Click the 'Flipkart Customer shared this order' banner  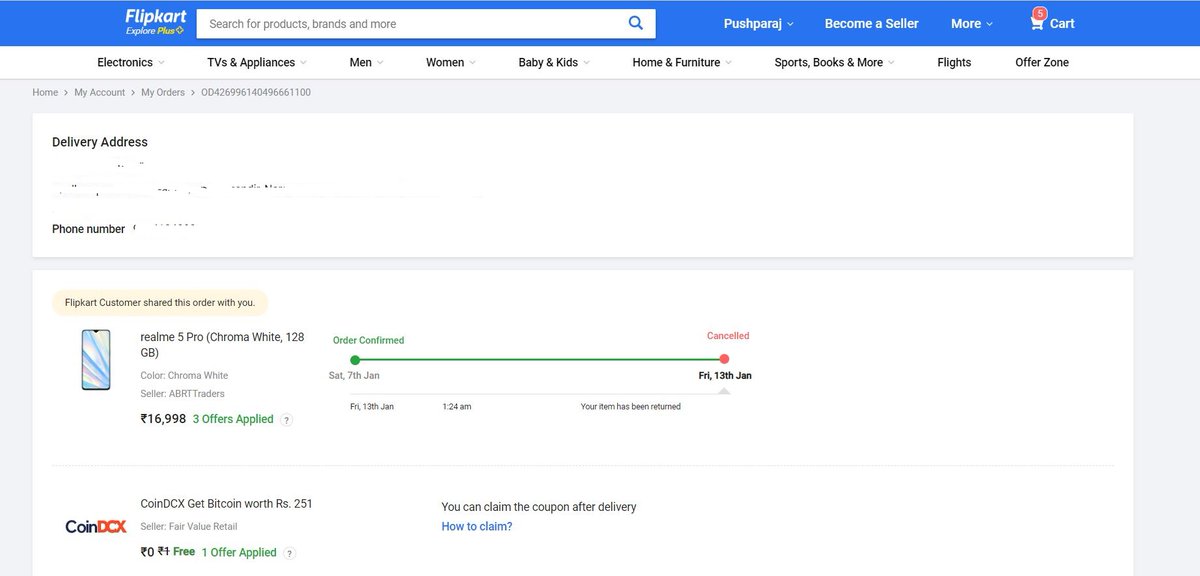160,302
